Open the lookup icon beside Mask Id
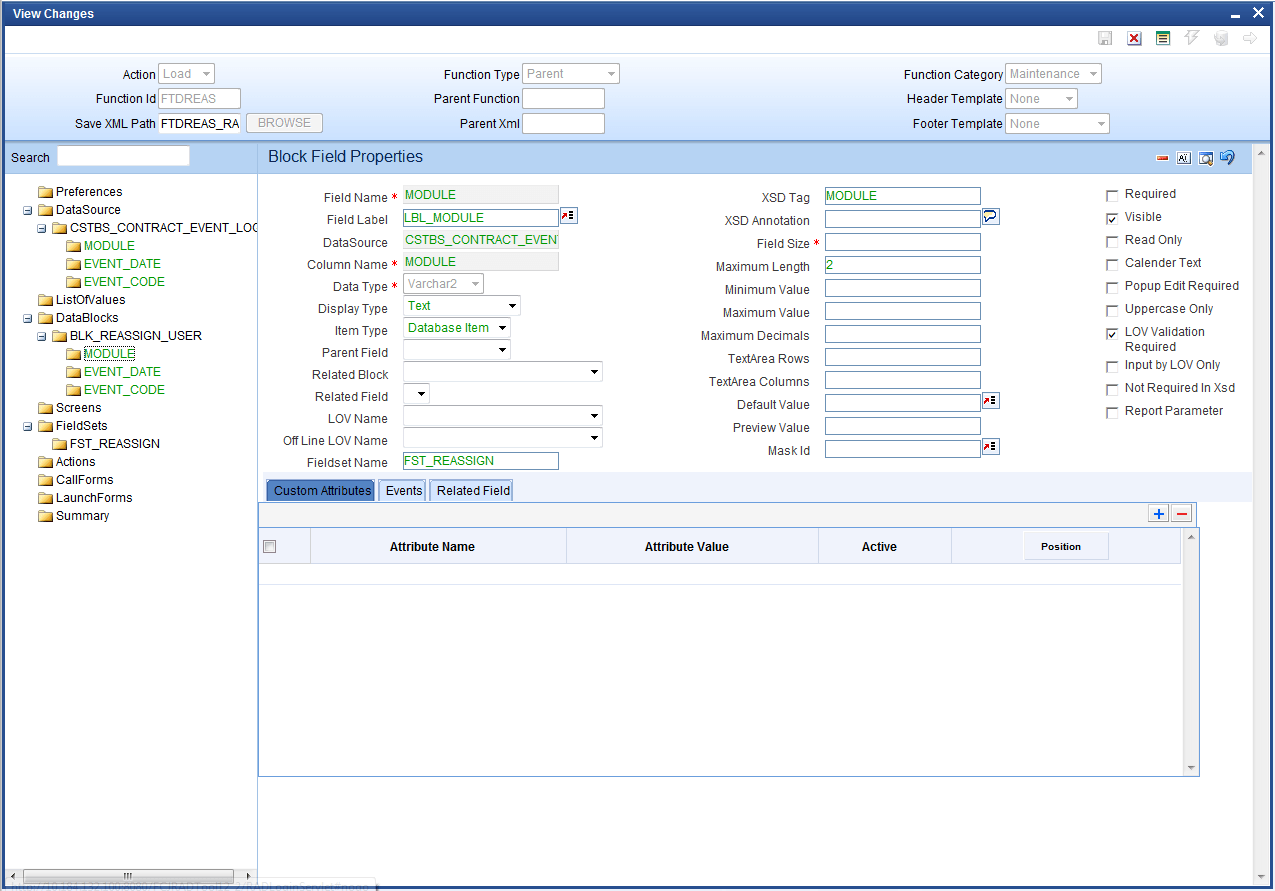The width and height of the screenshot is (1275, 891). pos(991,447)
